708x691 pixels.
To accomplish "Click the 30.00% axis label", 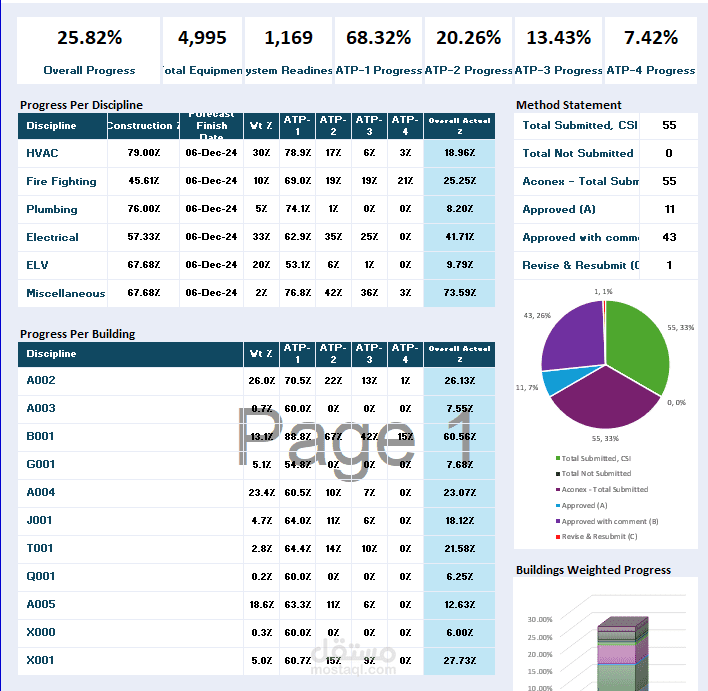I will (540, 620).
